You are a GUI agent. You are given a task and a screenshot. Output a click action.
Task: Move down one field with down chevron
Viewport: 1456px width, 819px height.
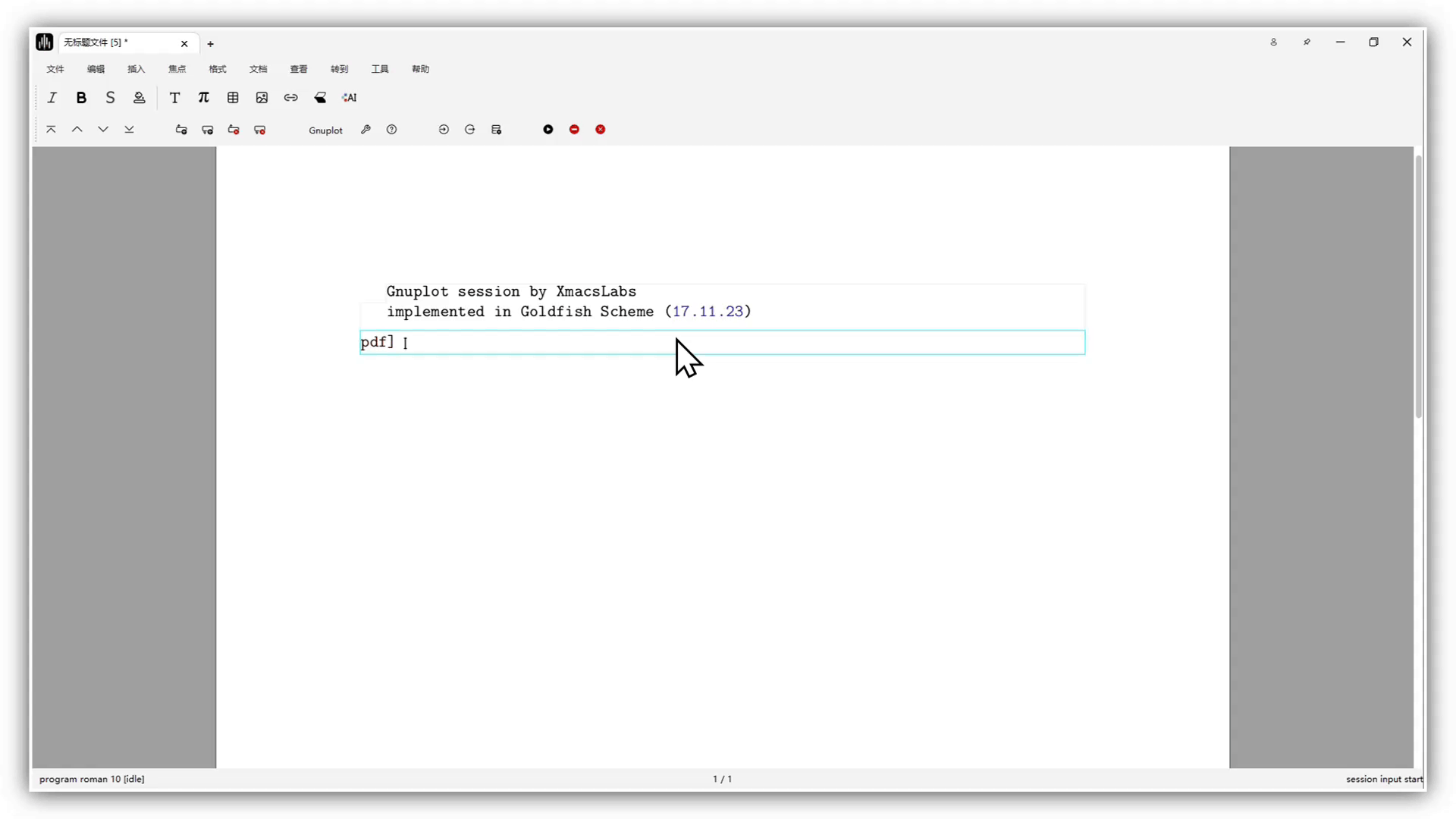tap(103, 130)
